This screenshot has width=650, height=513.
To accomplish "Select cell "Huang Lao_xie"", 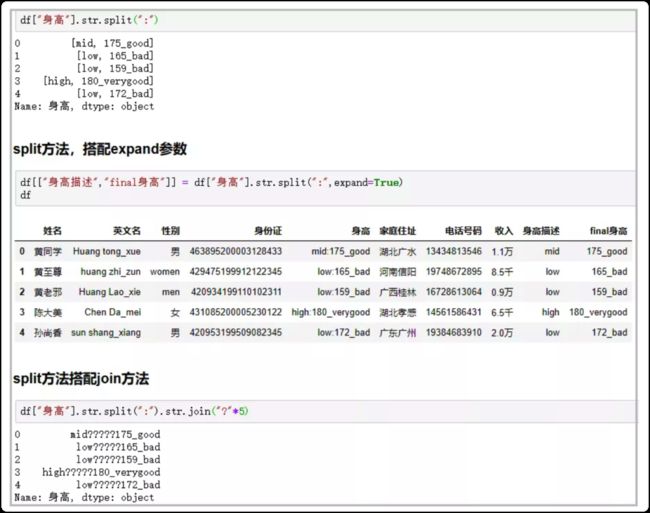I will (x=109, y=292).
